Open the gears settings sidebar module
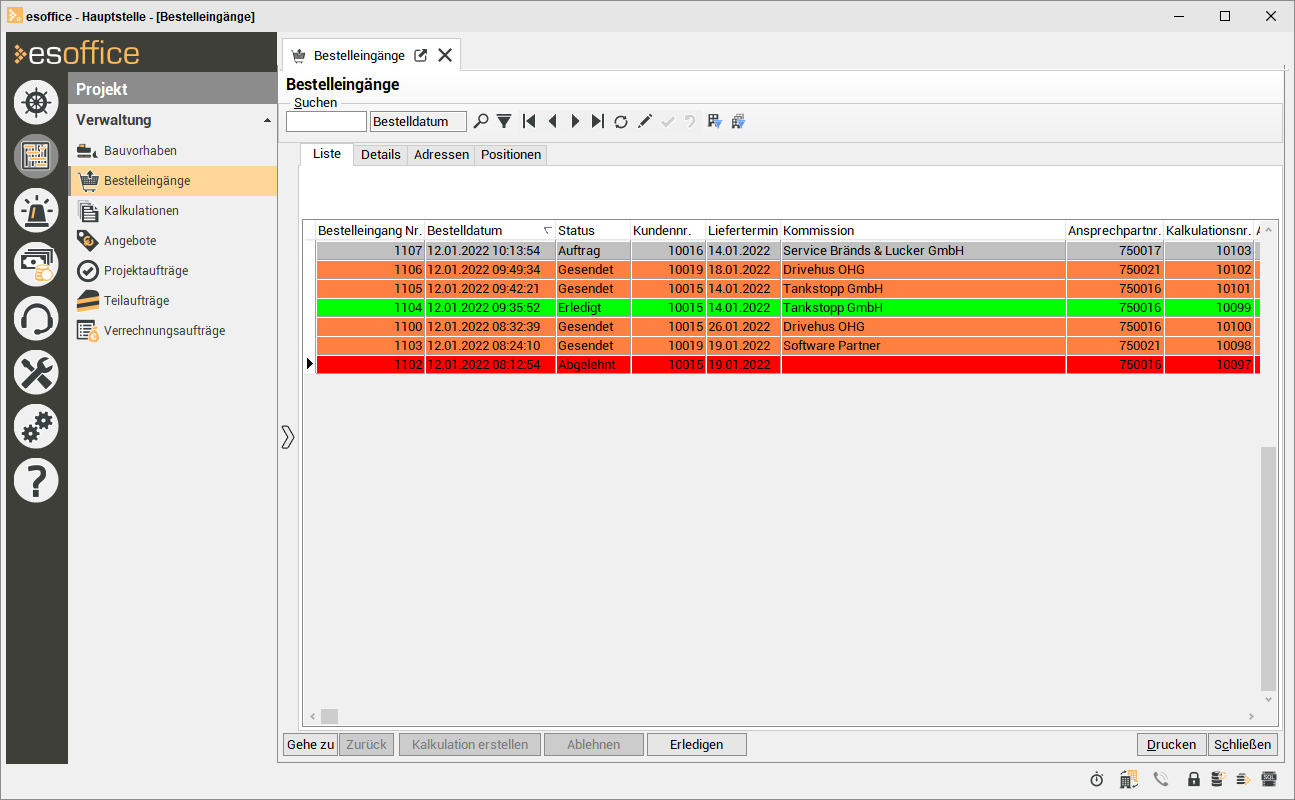This screenshot has height=800, width=1295. pyautogui.click(x=36, y=426)
